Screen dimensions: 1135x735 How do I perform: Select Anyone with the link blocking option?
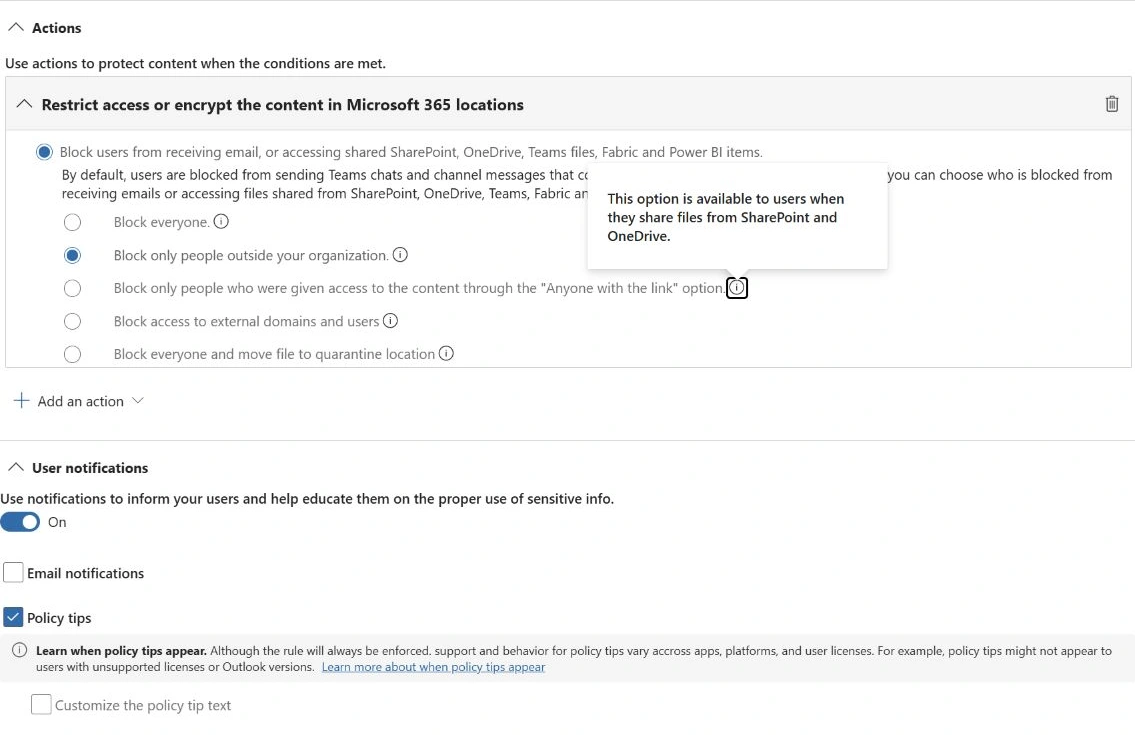pos(72,288)
